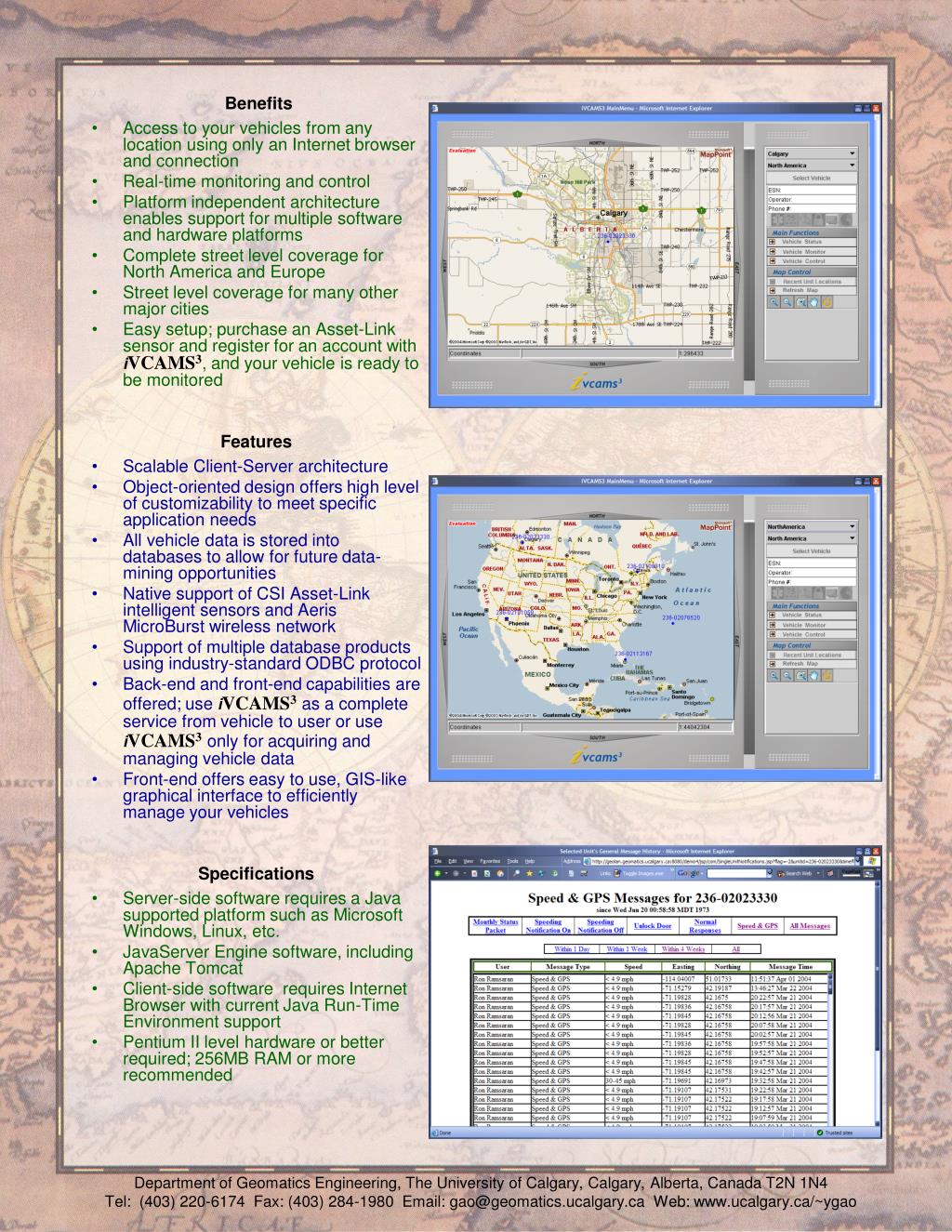The image size is (952, 1232).
Task: Toggle Recent Unit Locations in continental map window
Action: (812, 655)
